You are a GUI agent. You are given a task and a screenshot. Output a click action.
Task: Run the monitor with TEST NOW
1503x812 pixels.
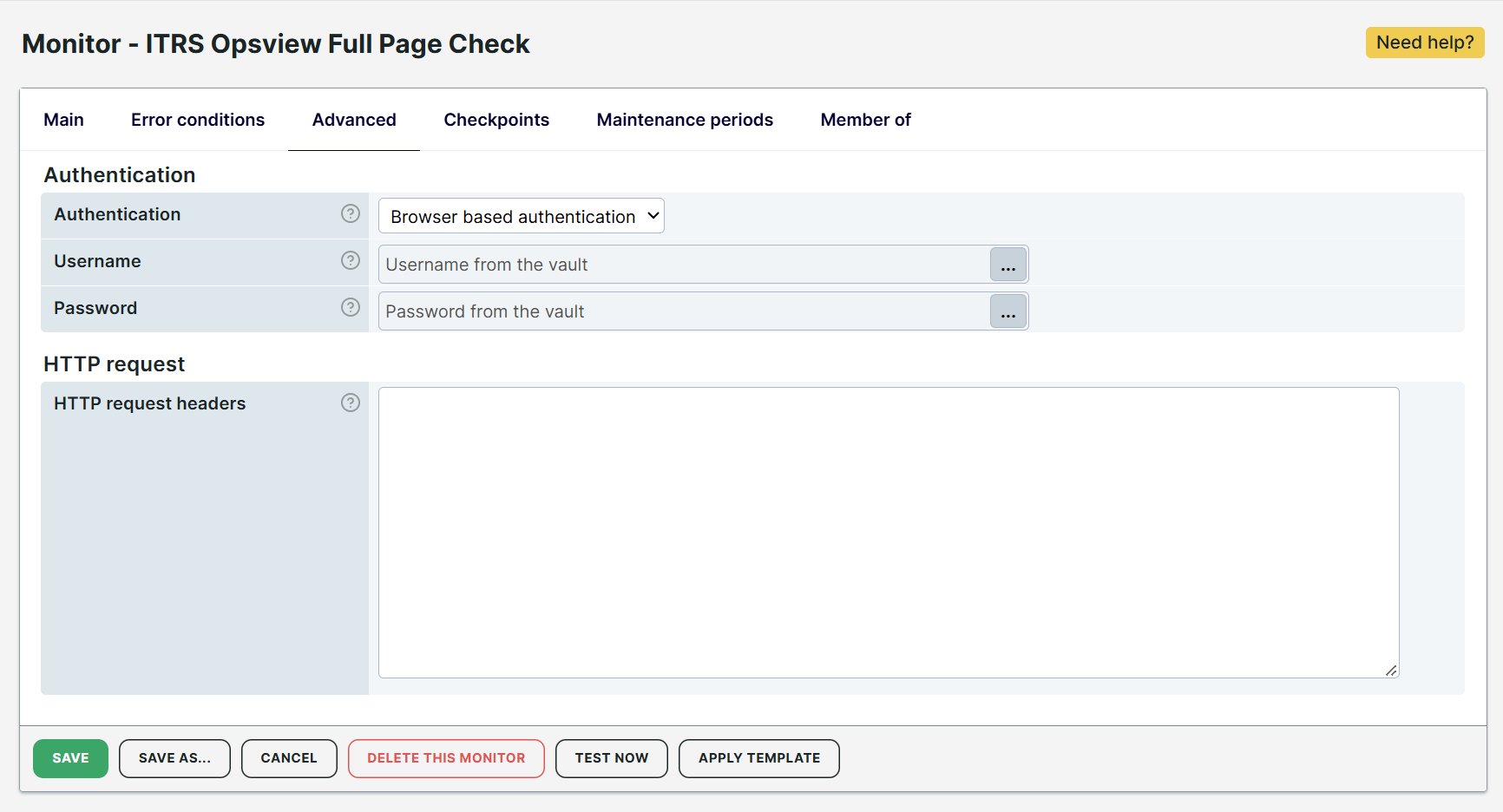click(612, 758)
